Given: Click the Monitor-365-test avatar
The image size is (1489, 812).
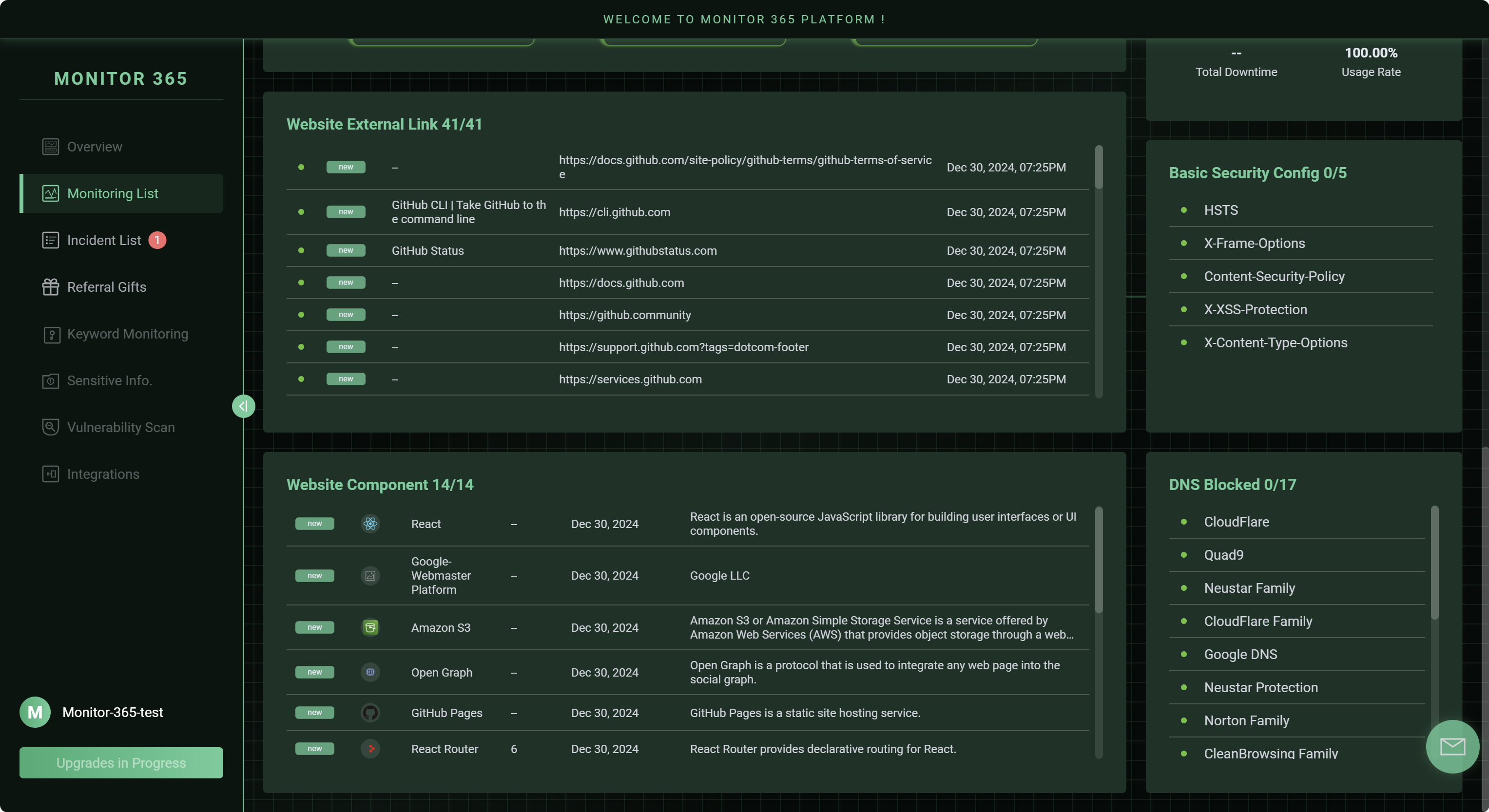Looking at the screenshot, I should [x=35, y=712].
